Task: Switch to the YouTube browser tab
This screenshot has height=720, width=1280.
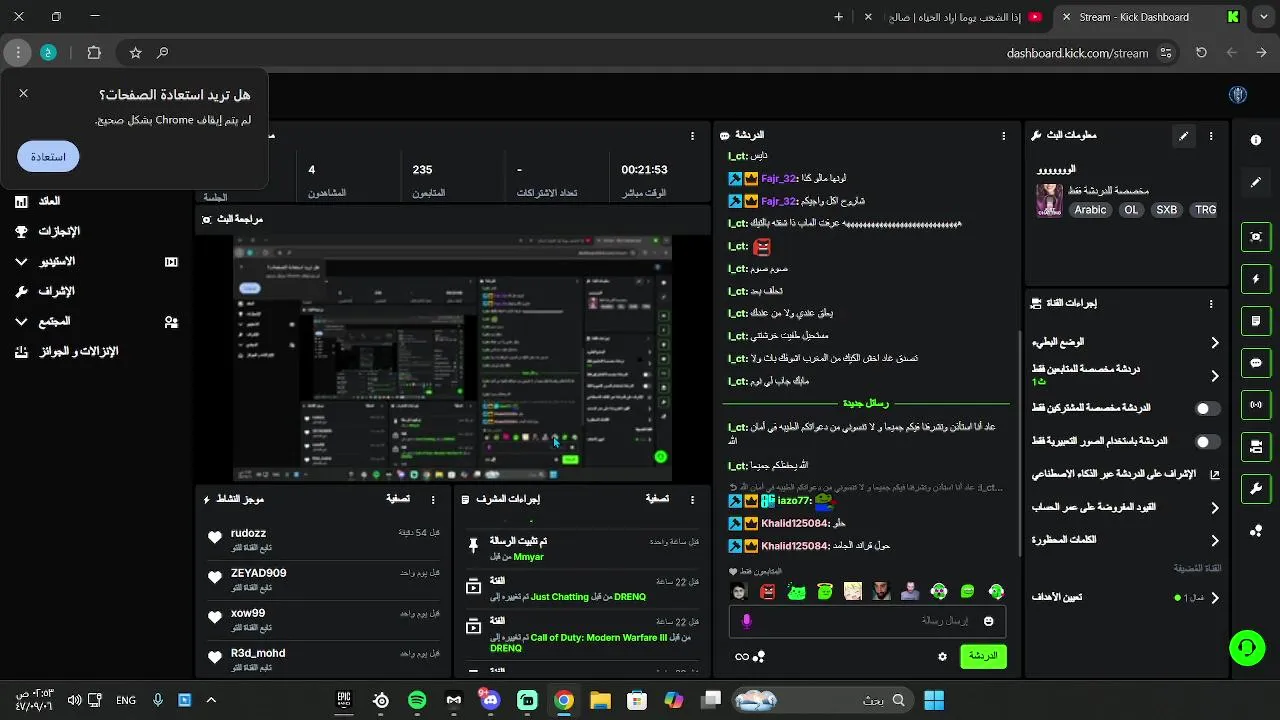Action: [956, 17]
